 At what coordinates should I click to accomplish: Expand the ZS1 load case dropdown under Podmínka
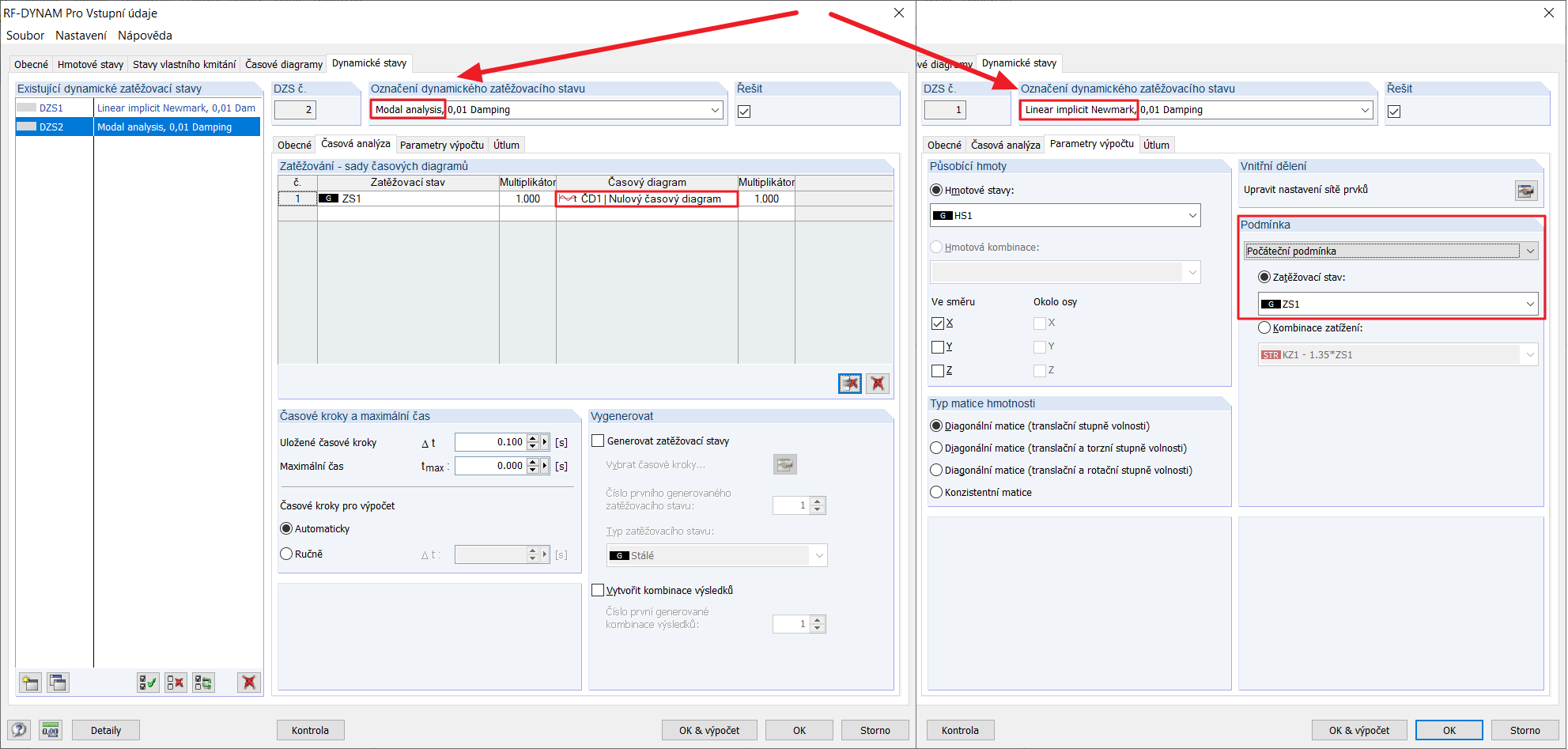1530,304
